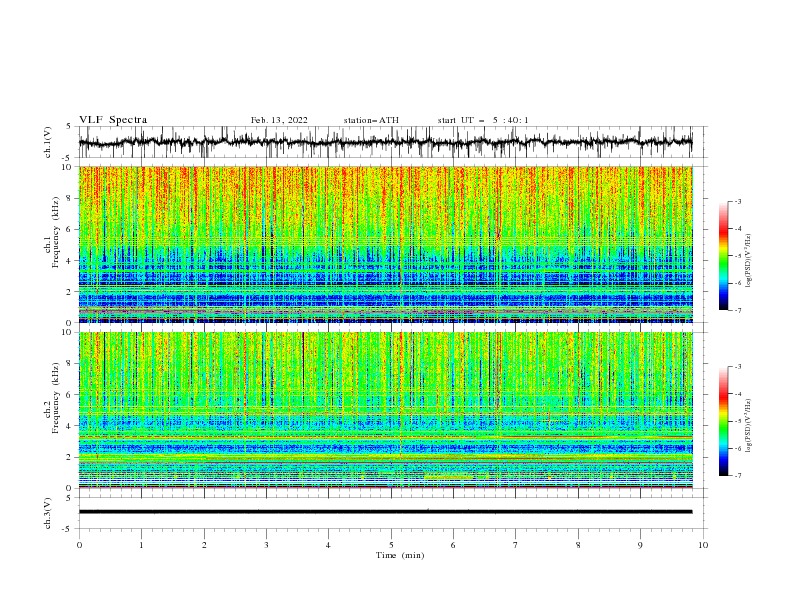Click the time axis tick label "9"
Screen dimensions: 792x612
click(640, 545)
